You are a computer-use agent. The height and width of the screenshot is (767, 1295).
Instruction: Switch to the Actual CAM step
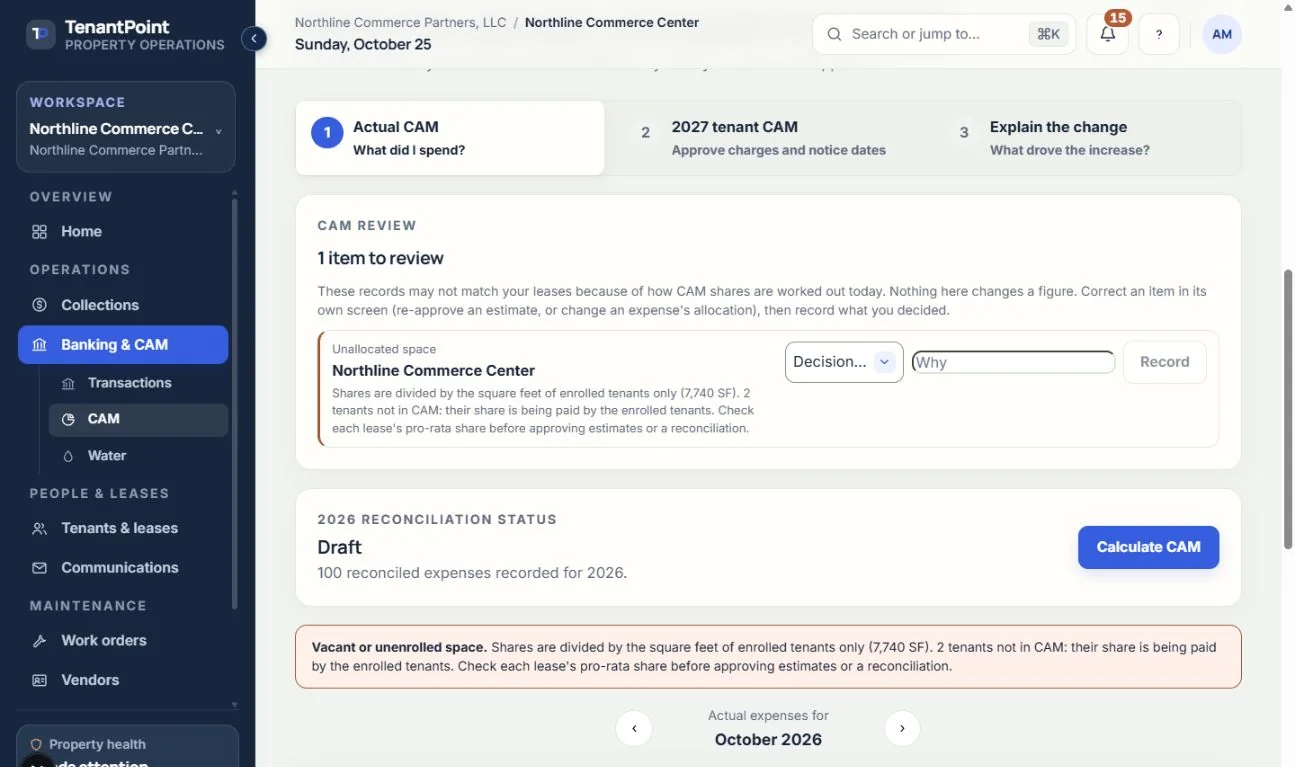coord(450,138)
